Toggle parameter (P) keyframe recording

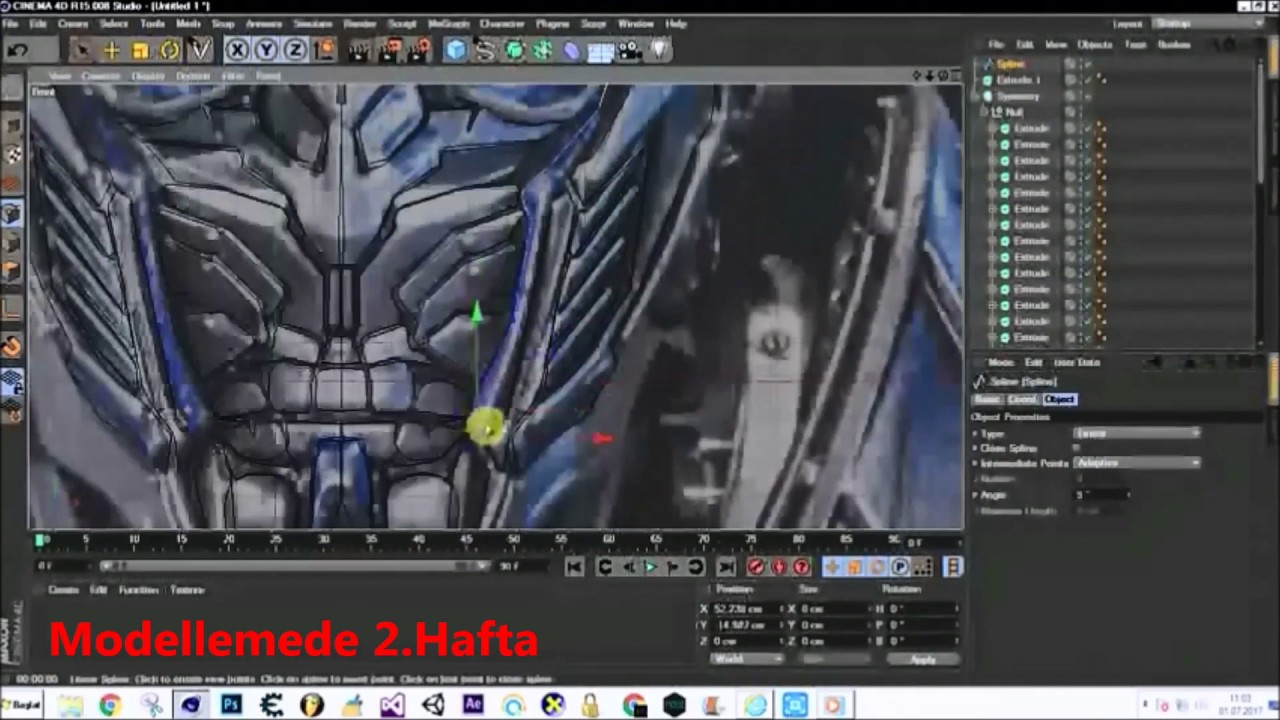(900, 567)
